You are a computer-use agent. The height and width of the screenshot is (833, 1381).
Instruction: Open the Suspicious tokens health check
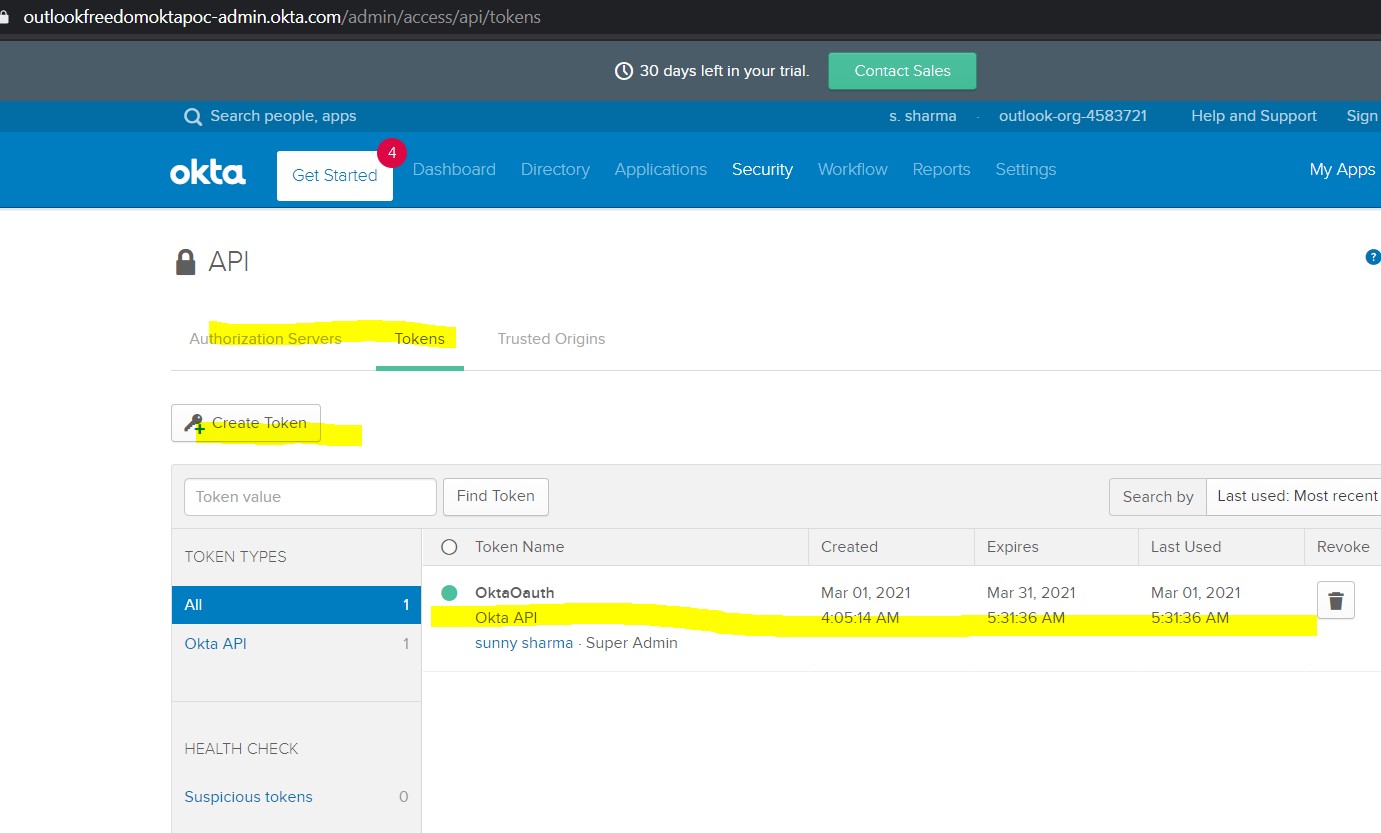click(x=248, y=797)
